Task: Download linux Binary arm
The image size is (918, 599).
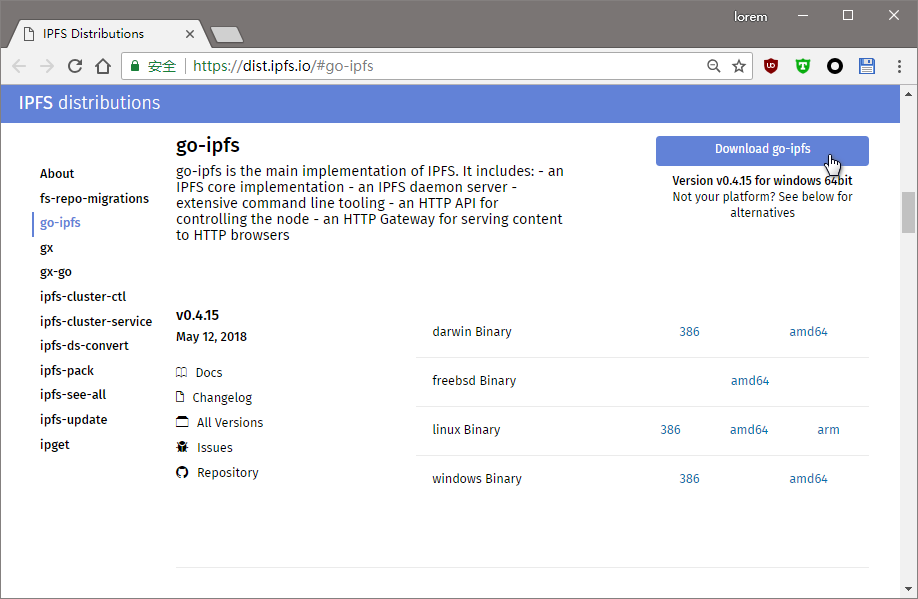Action: 828,430
